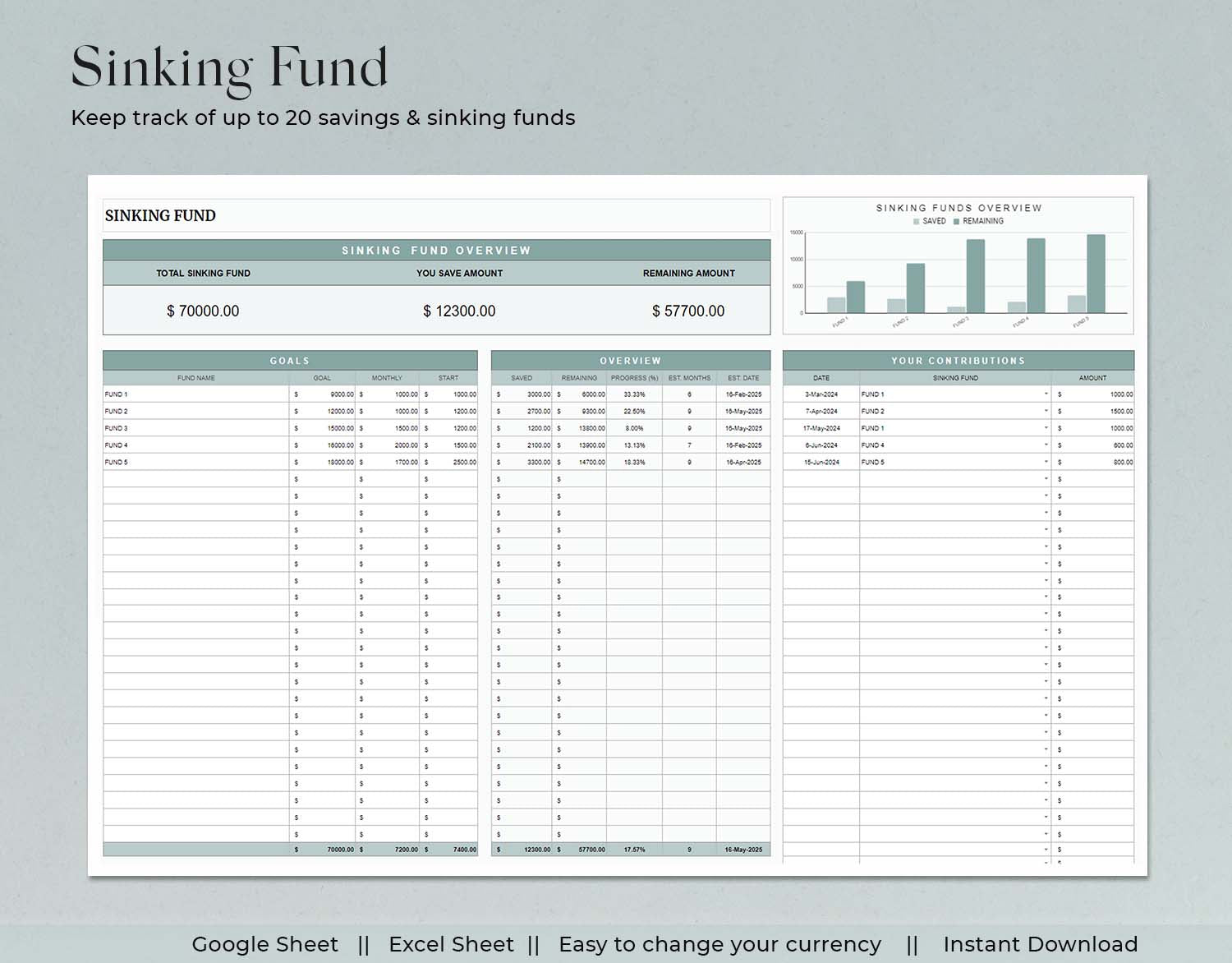The width and height of the screenshot is (1232, 963).
Task: Select the 18000.00 goal cell for FUND 5
Action: click(322, 462)
